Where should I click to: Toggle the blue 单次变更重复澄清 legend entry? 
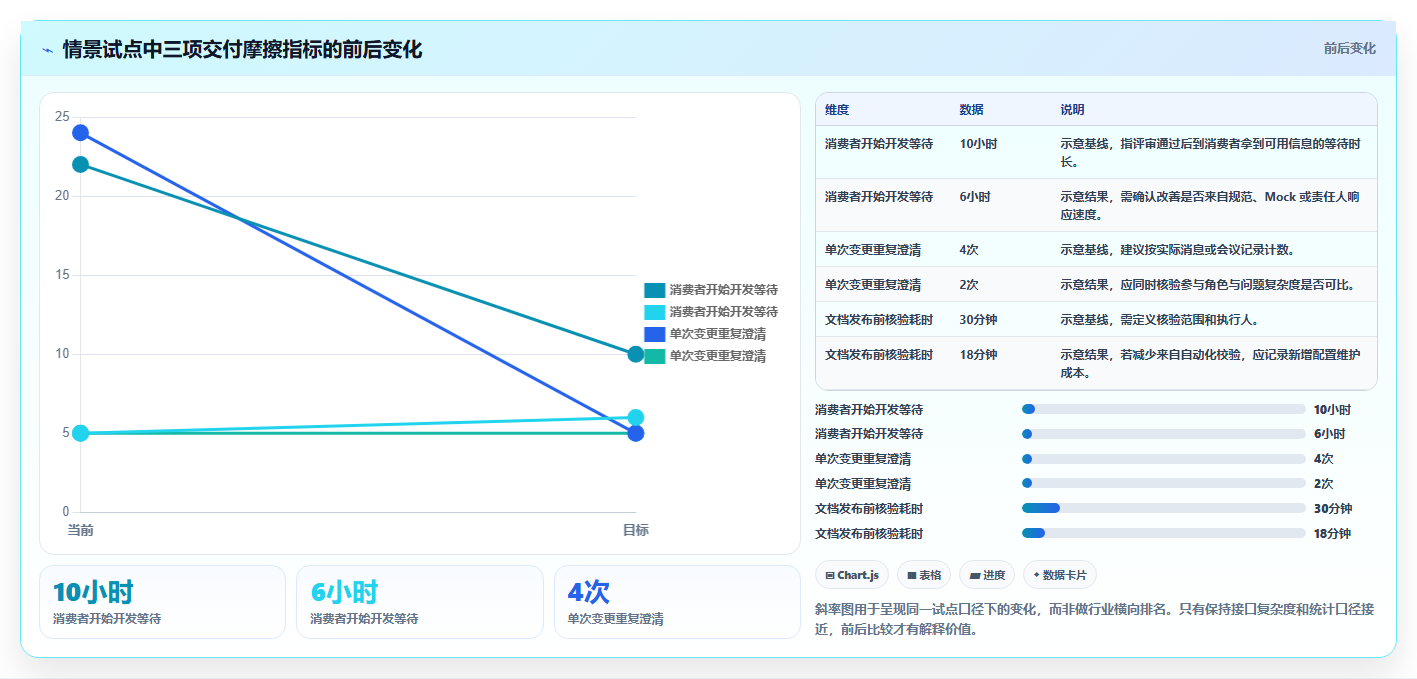pos(705,333)
